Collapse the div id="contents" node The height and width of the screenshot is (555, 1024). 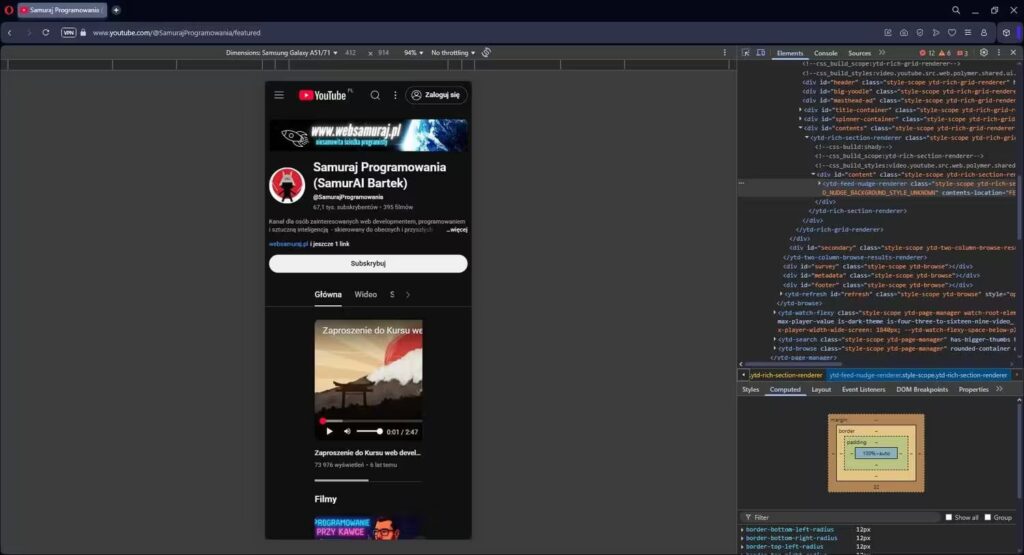(800, 128)
